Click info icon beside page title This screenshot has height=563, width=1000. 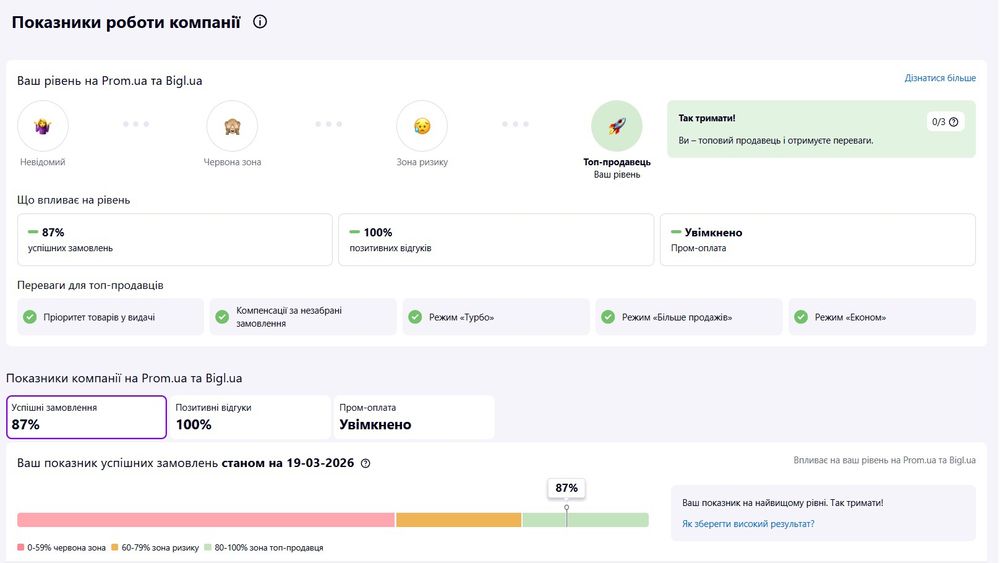click(260, 22)
